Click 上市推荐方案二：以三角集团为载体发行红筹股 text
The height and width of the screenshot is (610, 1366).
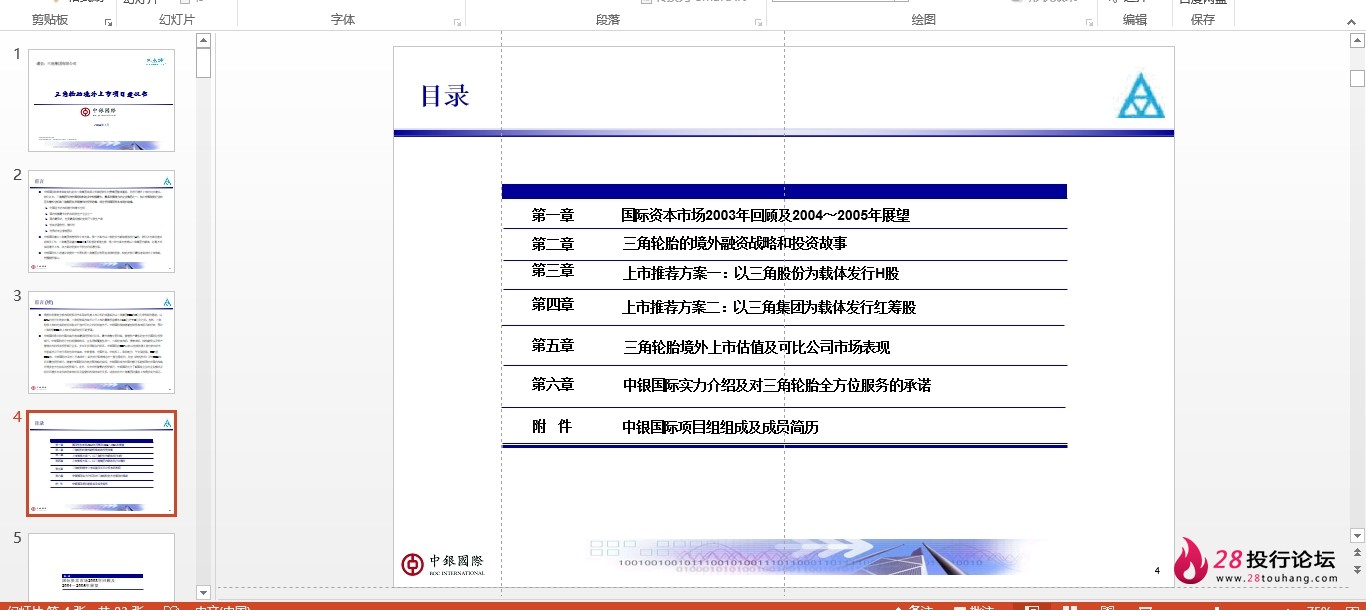click(769, 308)
